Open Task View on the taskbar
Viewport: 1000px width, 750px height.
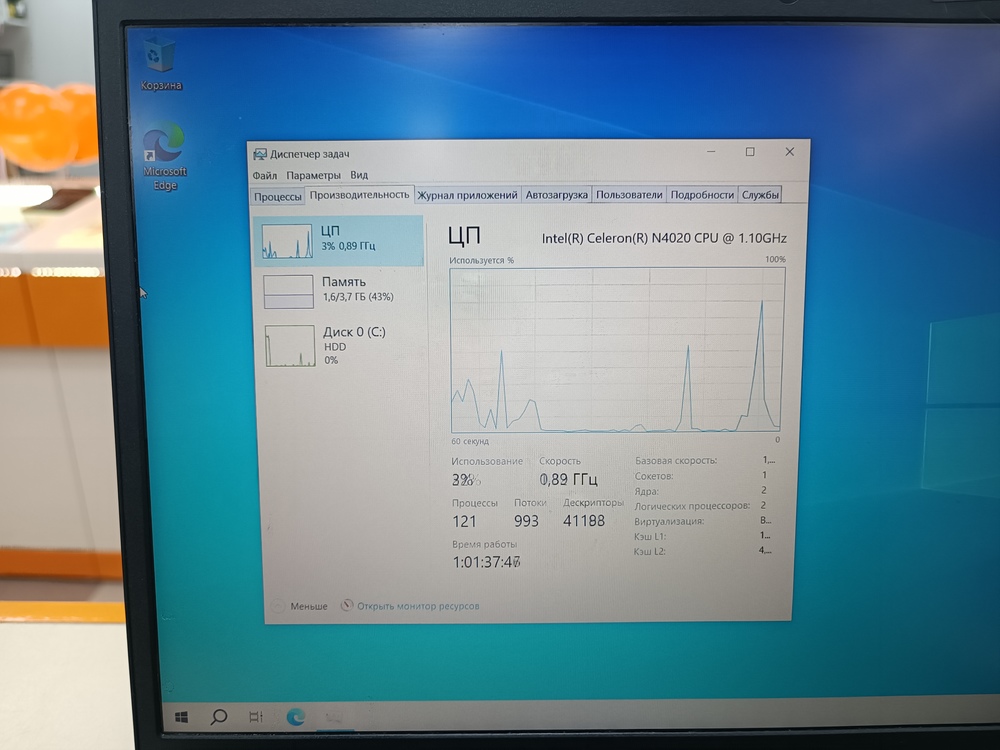(x=255, y=716)
